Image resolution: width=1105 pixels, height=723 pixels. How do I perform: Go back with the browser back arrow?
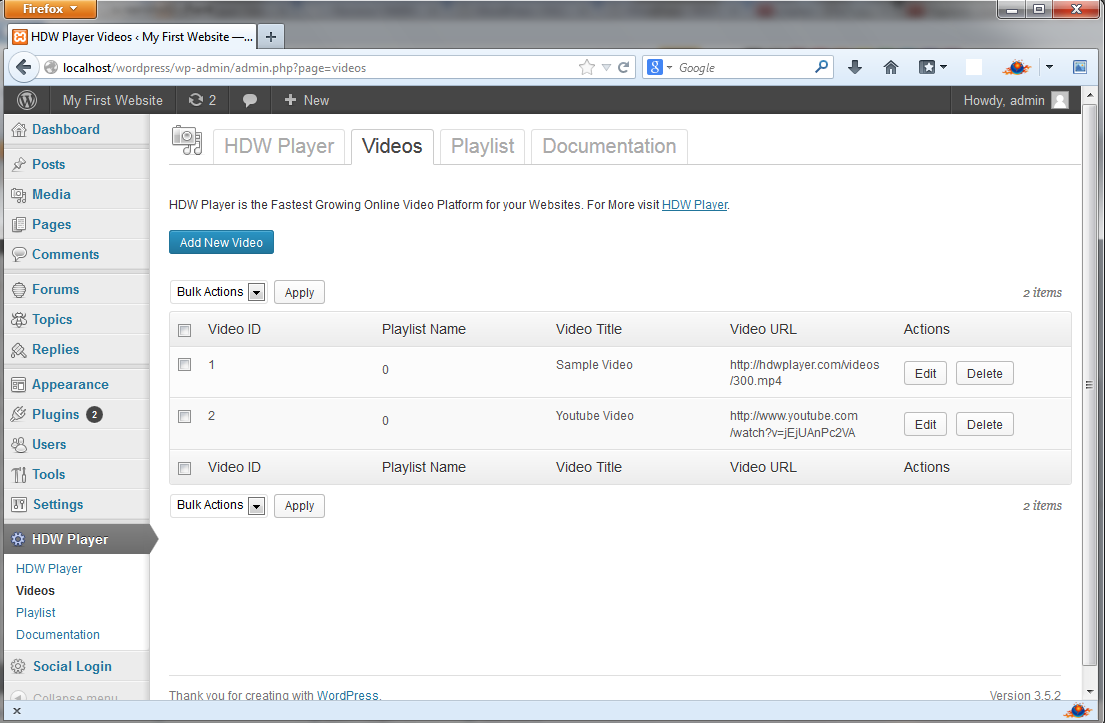(x=23, y=68)
